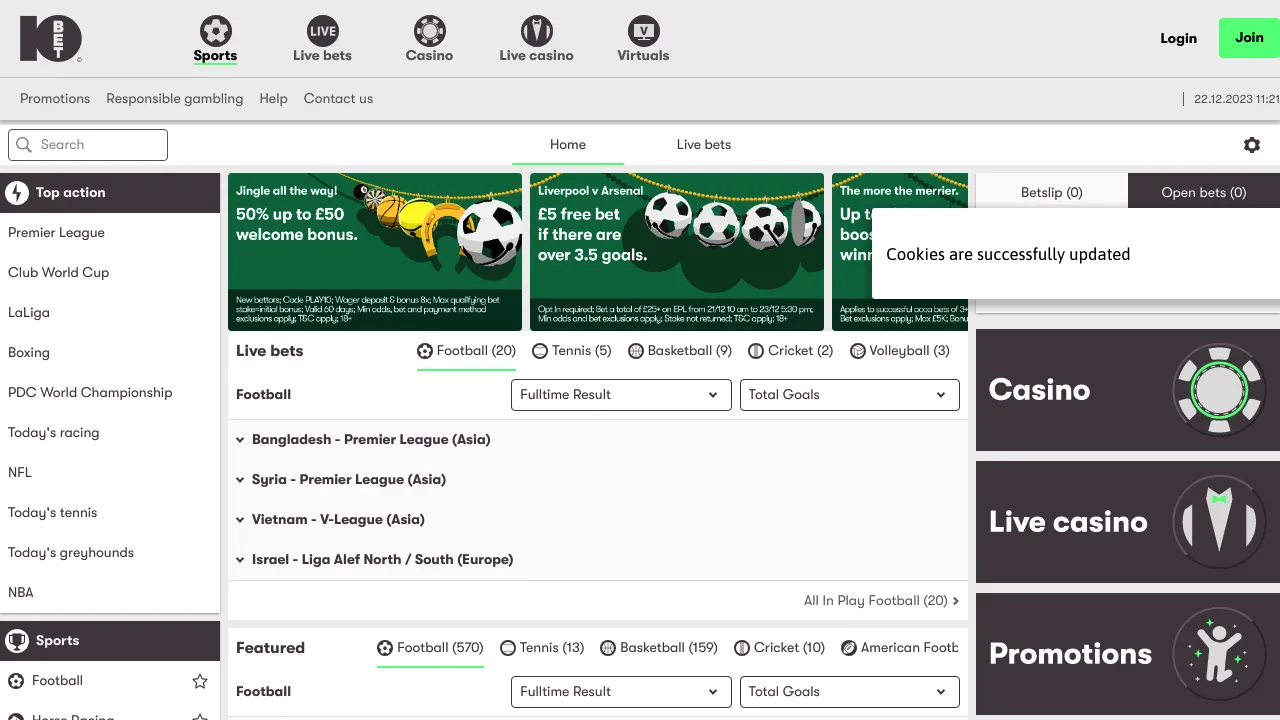Select the Sports icon in the header

(x=215, y=30)
